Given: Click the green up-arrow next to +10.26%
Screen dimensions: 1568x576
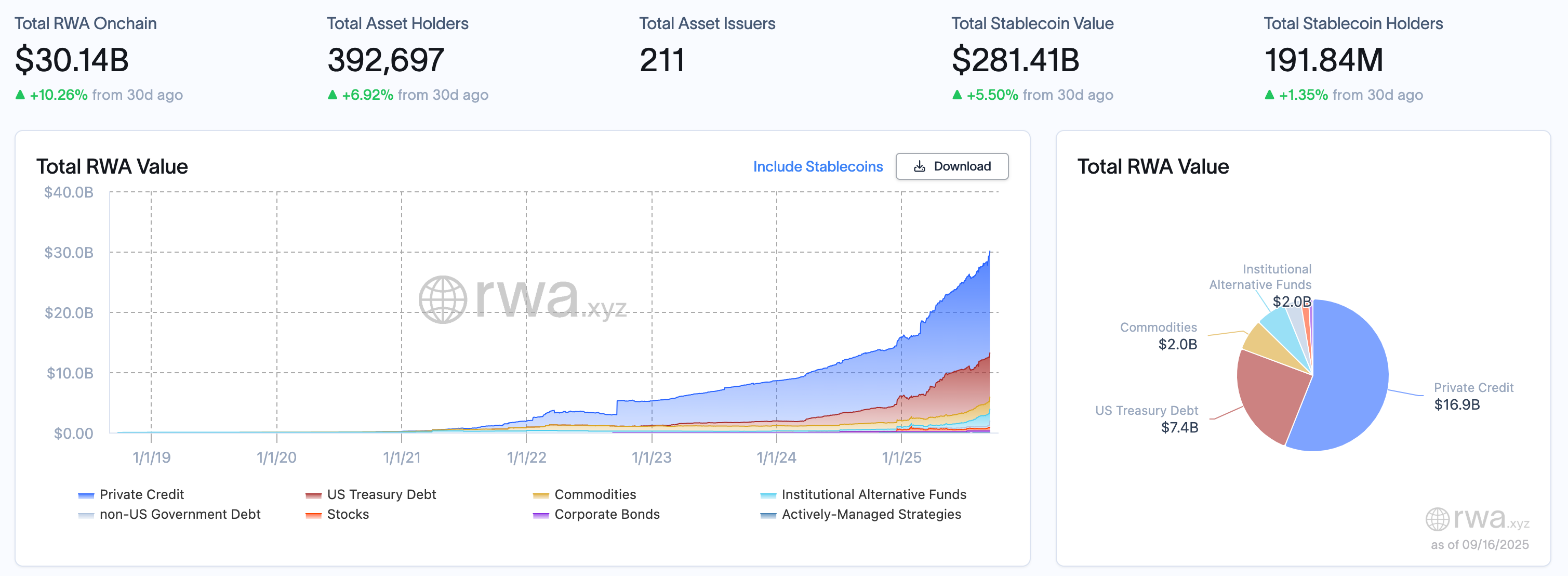Looking at the screenshot, I should click(21, 95).
